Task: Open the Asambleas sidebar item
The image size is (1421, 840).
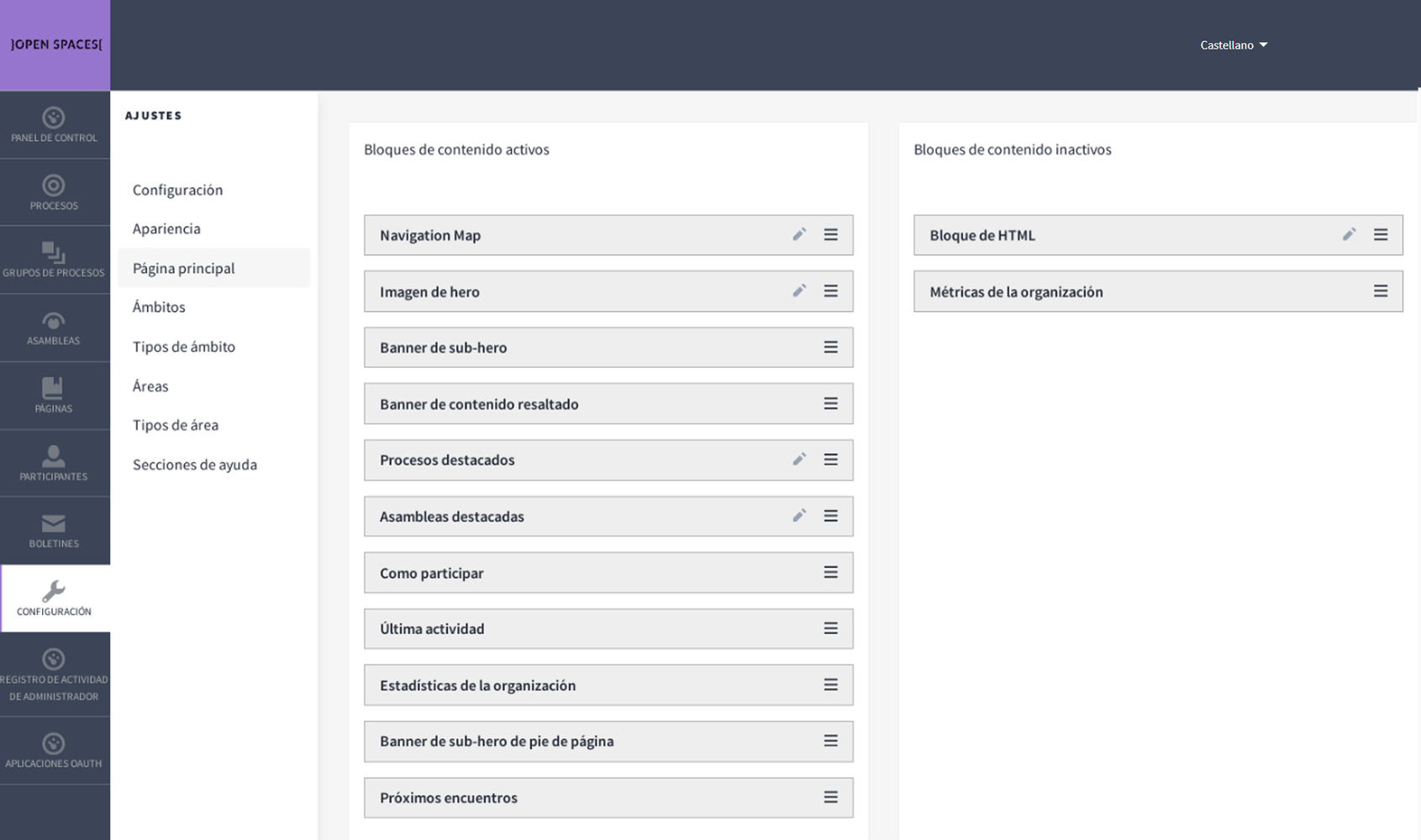Action: pos(54,328)
